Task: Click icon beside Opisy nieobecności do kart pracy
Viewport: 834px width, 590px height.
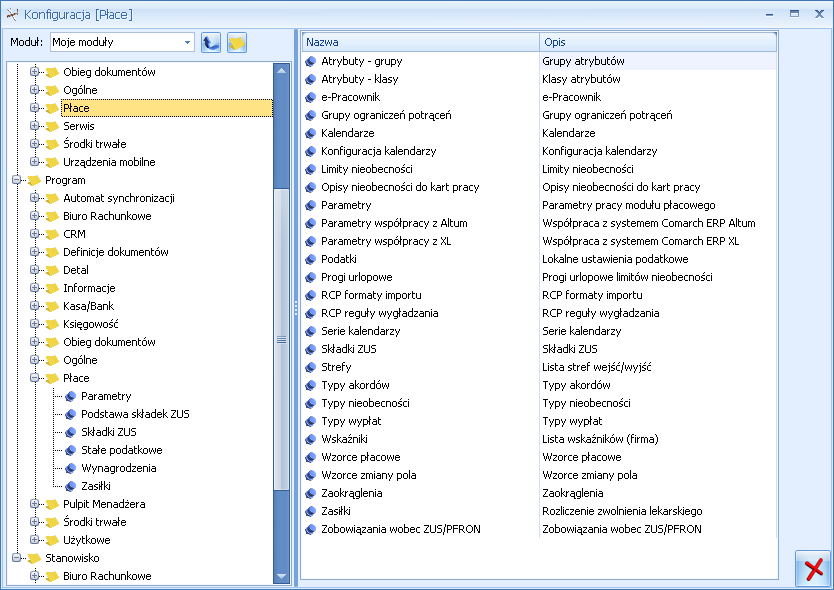Action: pos(311,187)
